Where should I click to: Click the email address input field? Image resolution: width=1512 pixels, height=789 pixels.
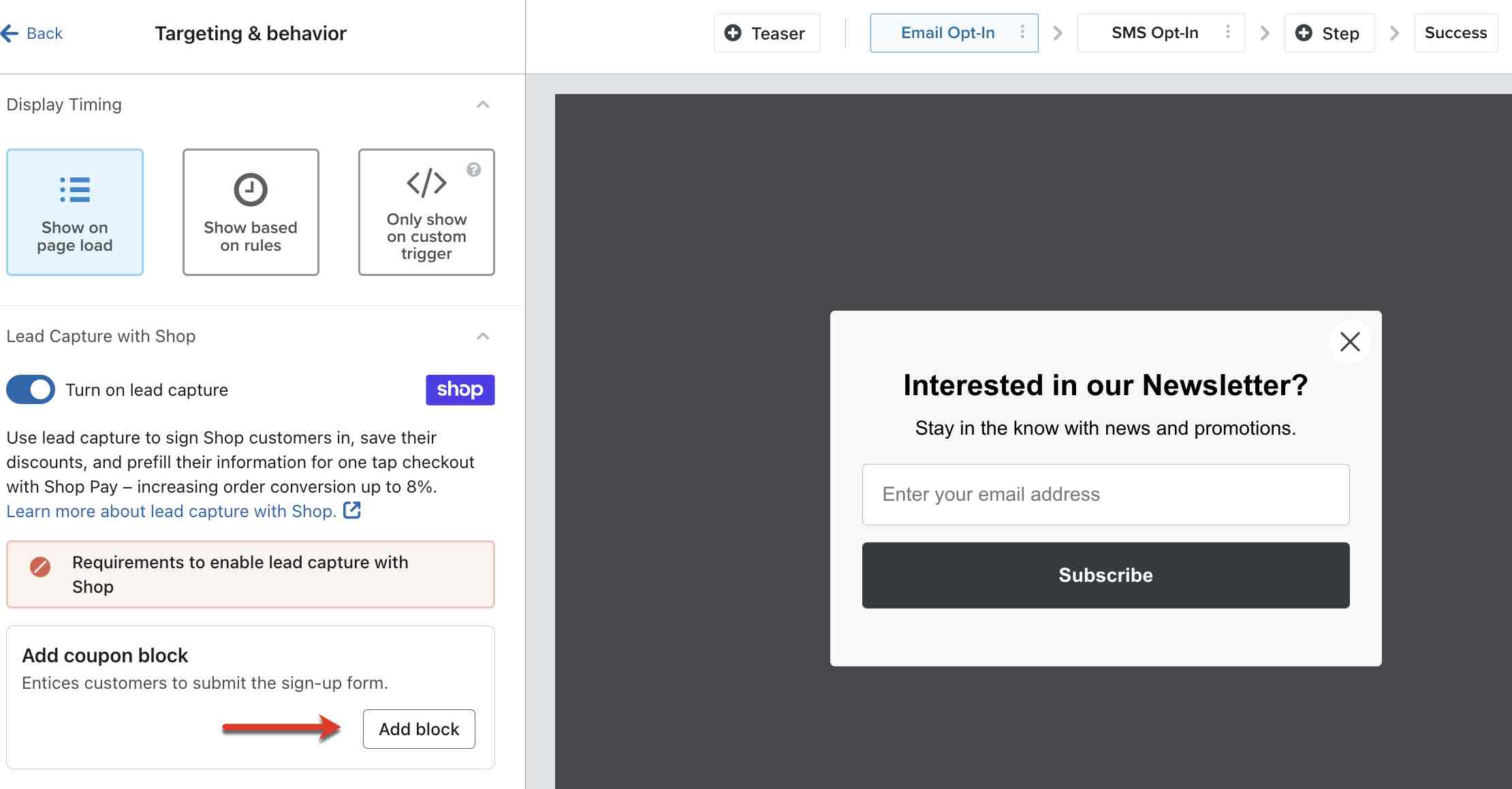[1105, 494]
